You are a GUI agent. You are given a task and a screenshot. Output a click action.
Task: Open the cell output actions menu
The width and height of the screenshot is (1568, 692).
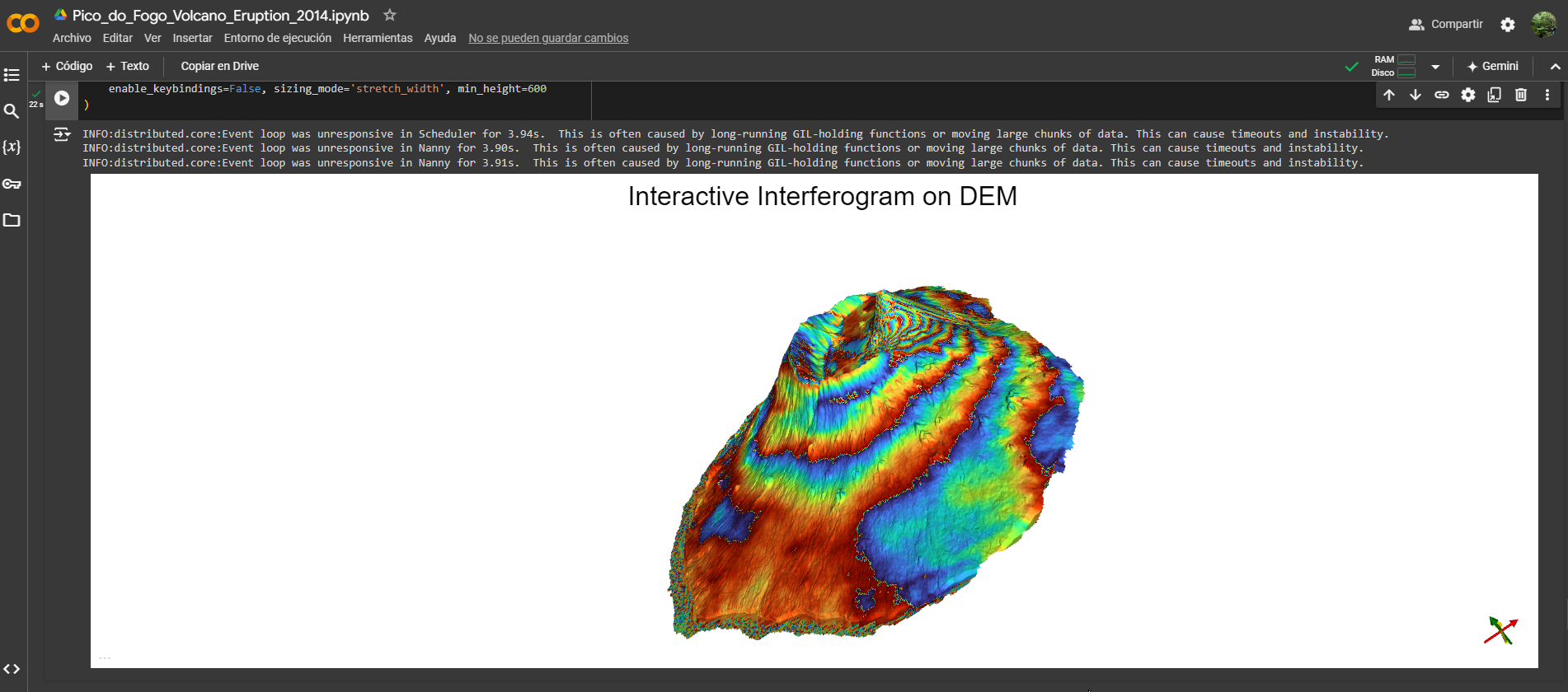point(62,134)
